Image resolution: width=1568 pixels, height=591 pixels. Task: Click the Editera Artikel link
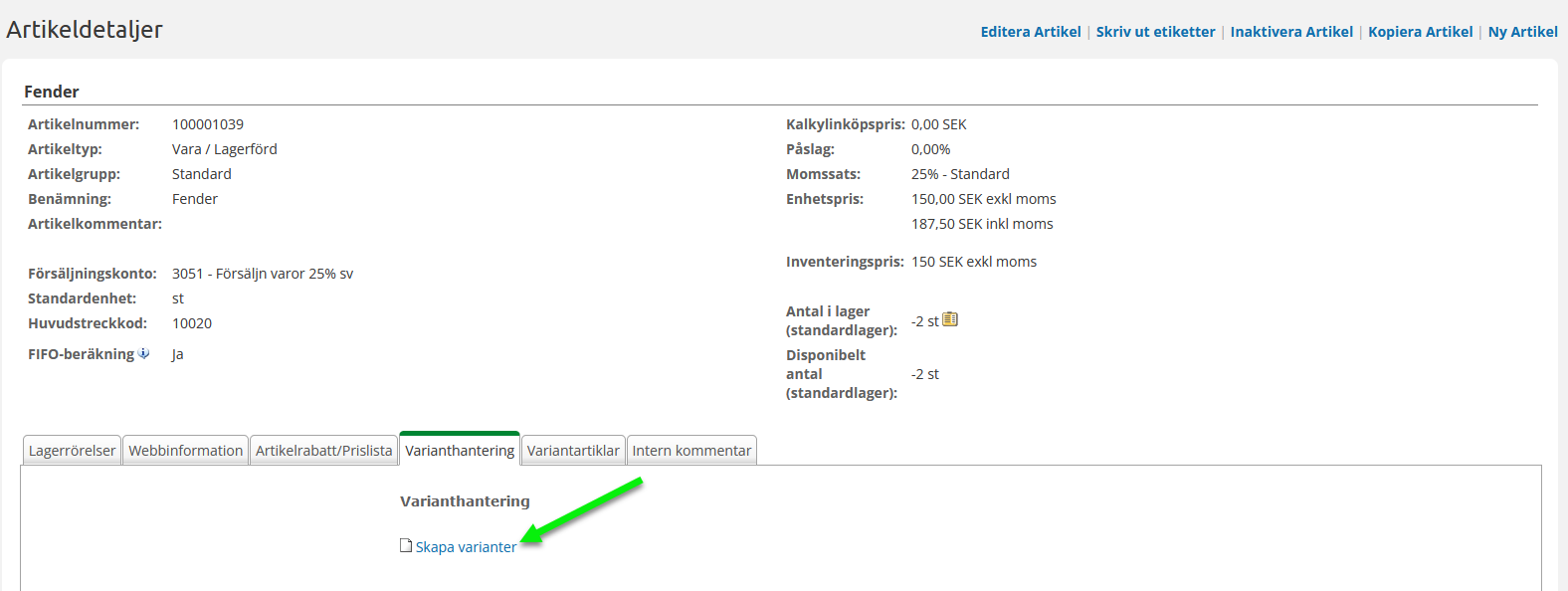1031,32
